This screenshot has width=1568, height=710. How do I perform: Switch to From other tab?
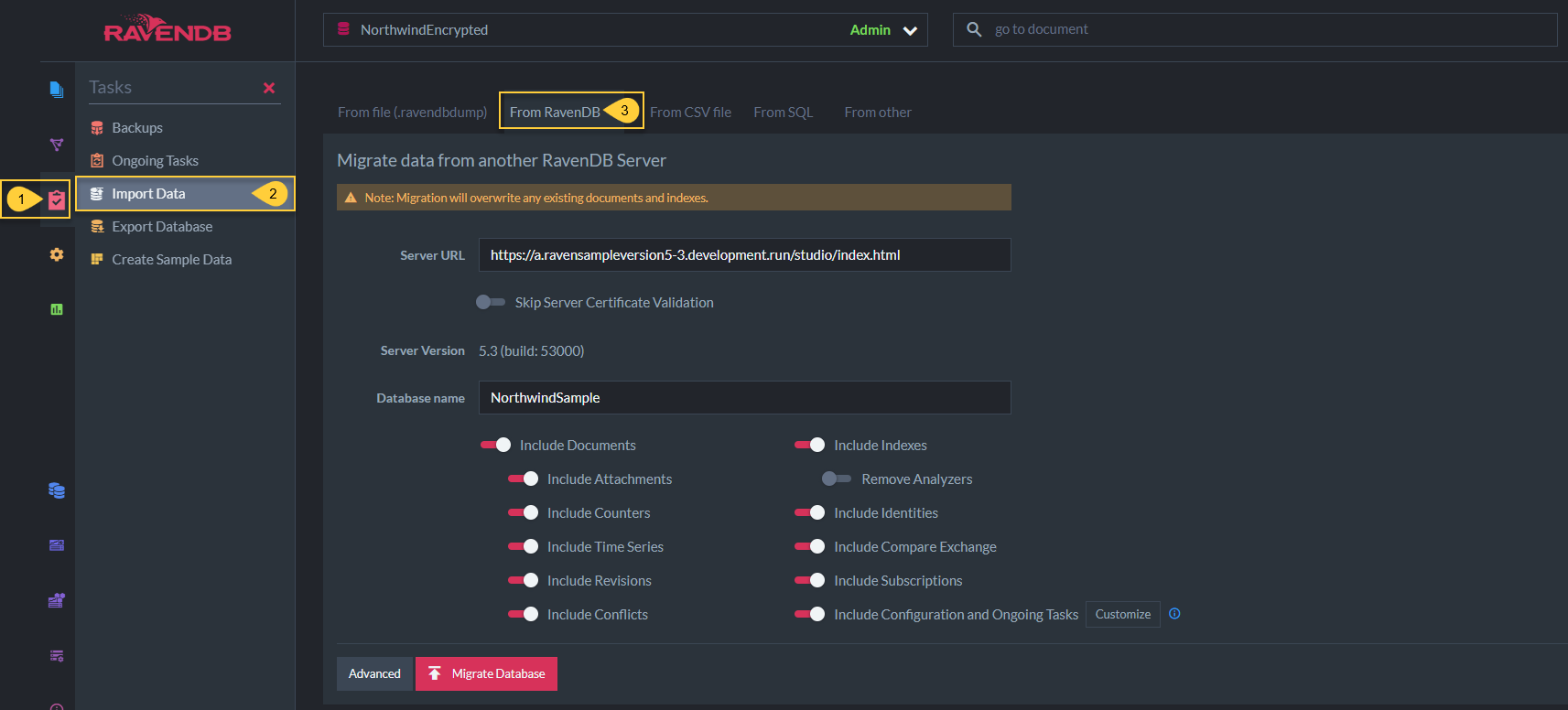point(878,112)
